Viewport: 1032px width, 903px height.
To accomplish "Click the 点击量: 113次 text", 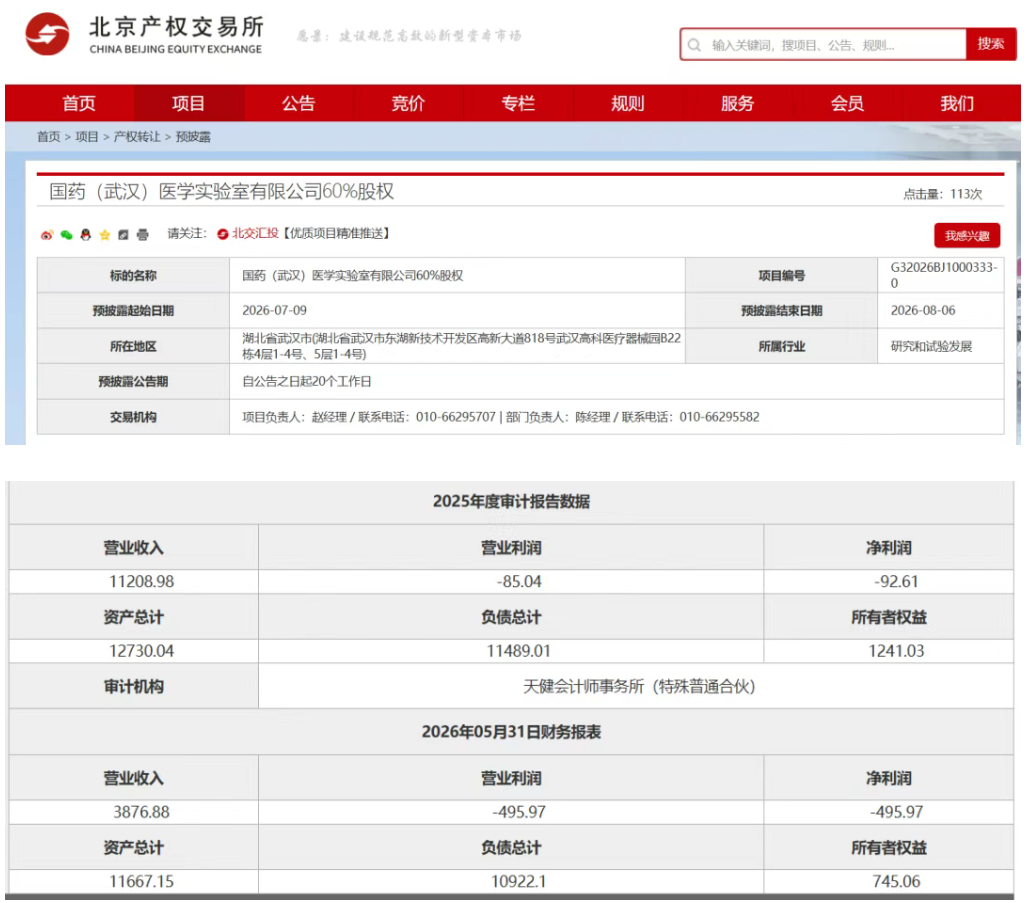I will tap(942, 194).
